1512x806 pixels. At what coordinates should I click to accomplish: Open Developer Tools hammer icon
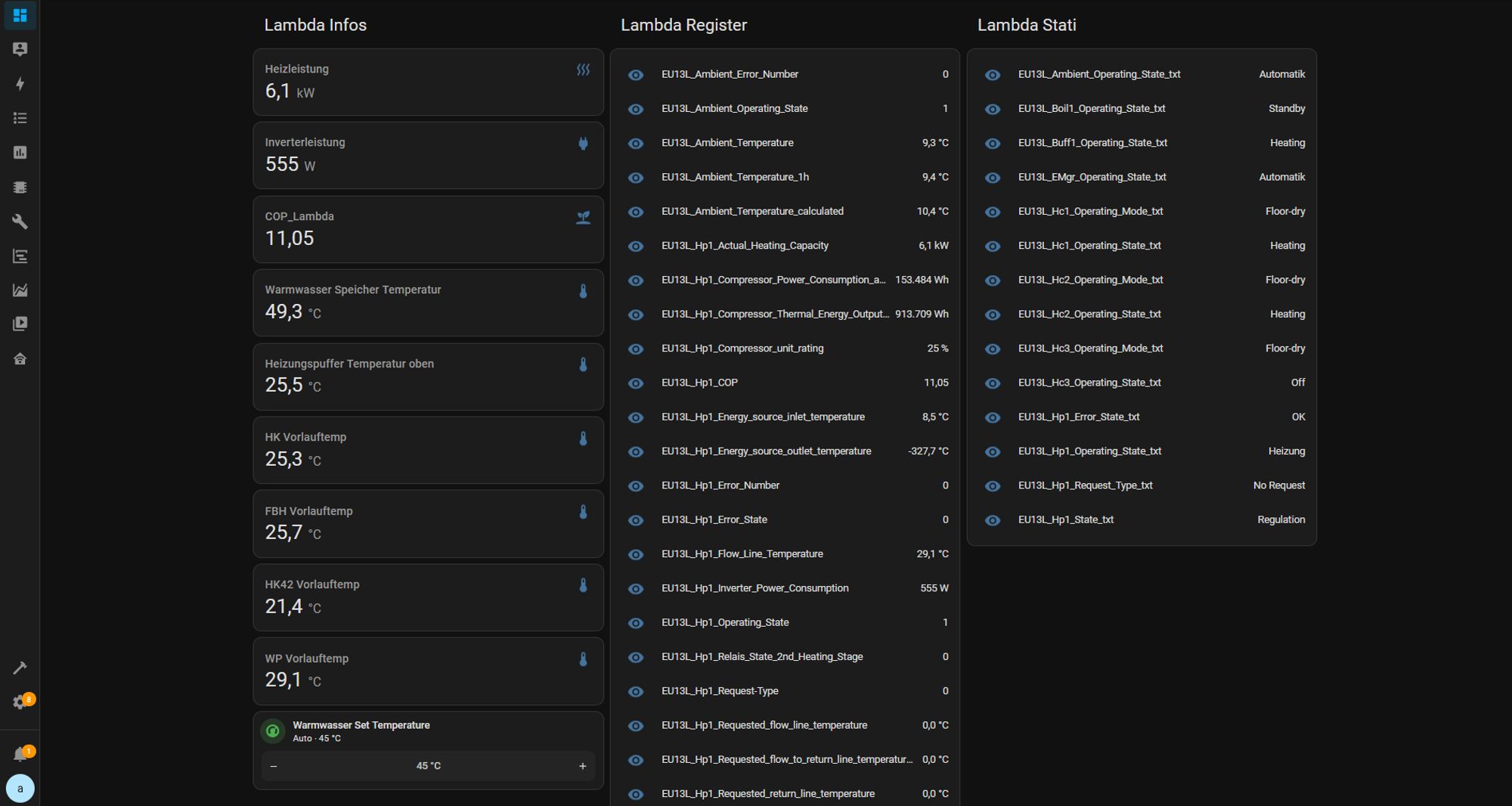tap(20, 668)
